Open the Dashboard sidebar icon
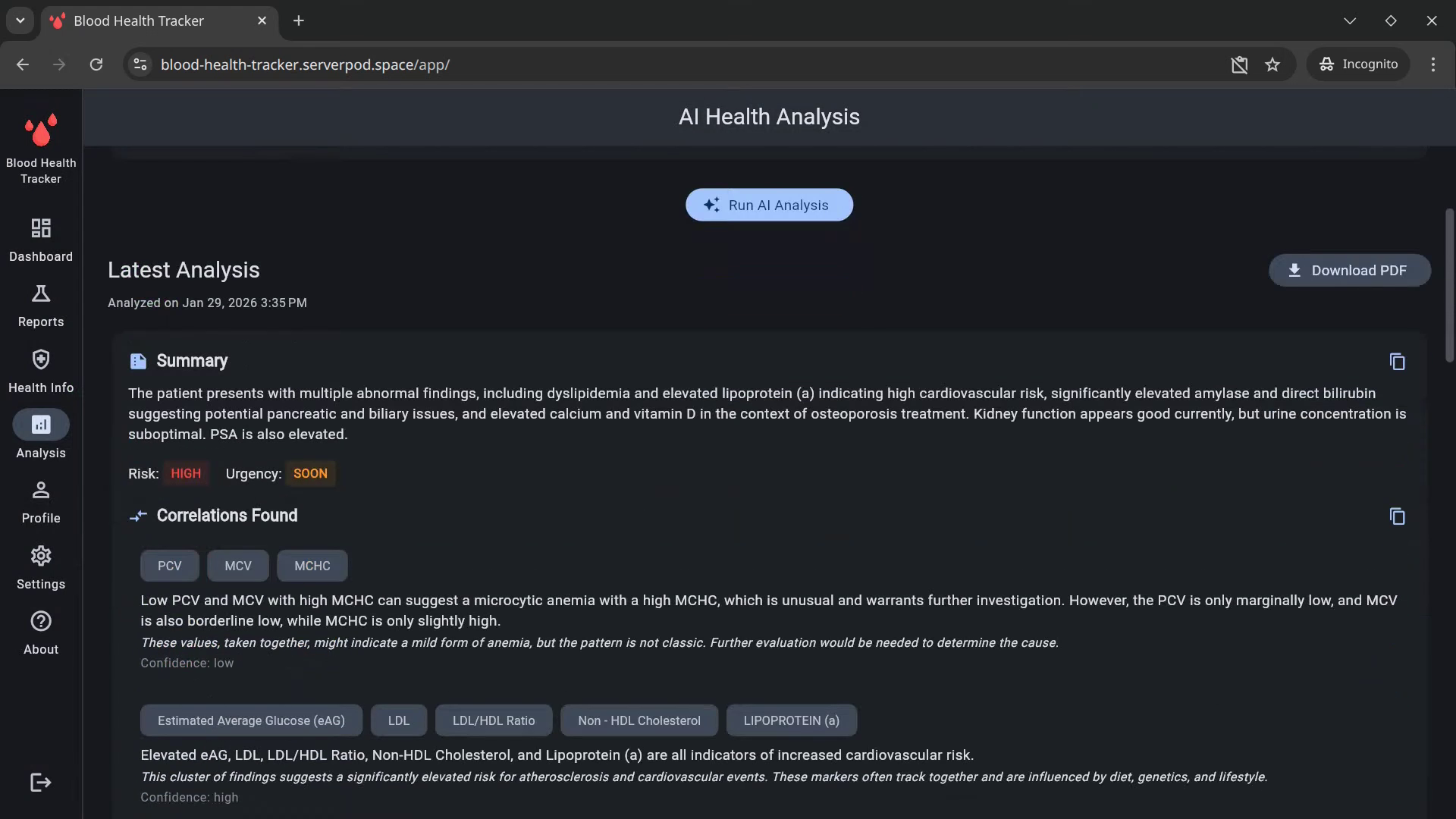Image resolution: width=1456 pixels, height=819 pixels. pyautogui.click(x=41, y=228)
